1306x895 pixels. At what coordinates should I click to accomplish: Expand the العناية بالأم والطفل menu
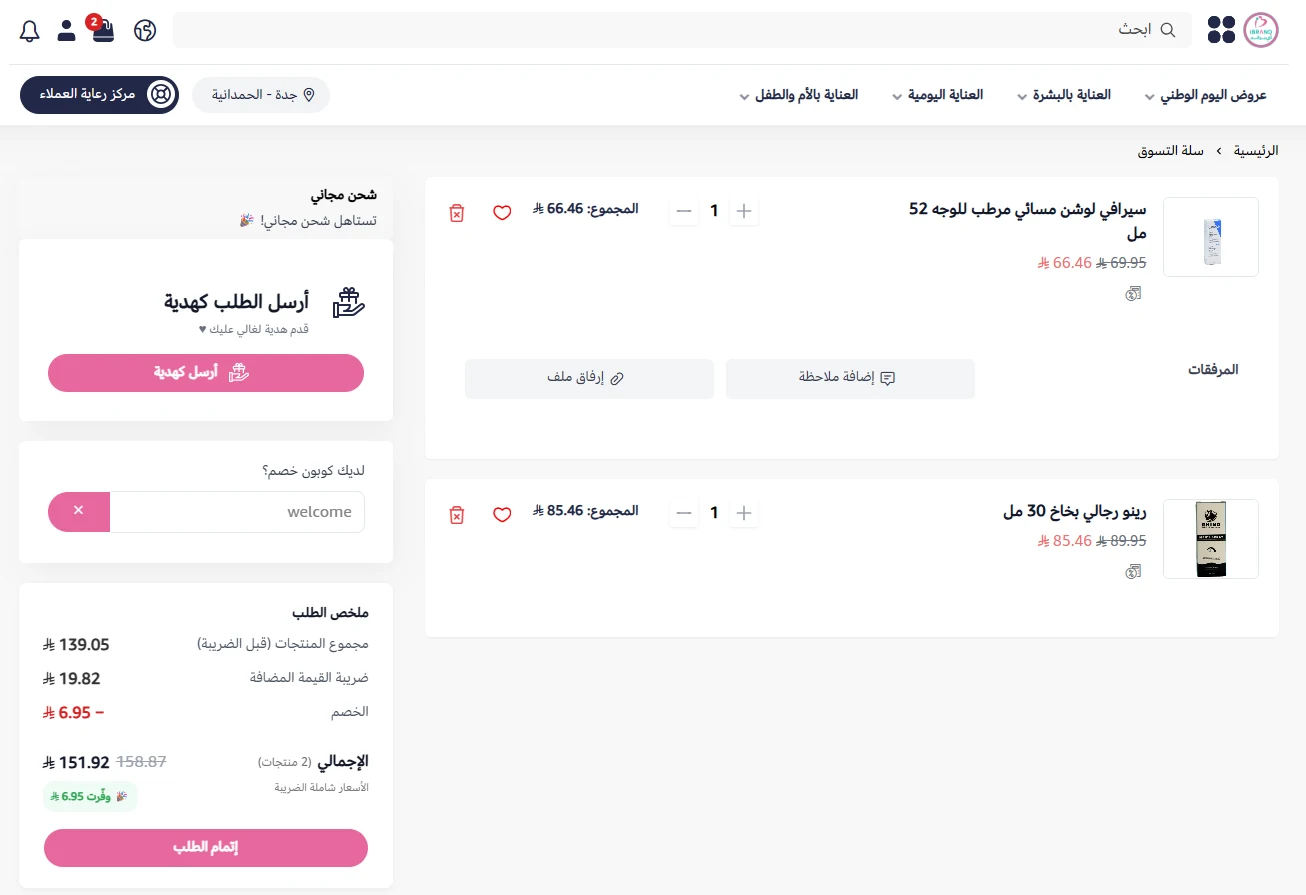798,95
